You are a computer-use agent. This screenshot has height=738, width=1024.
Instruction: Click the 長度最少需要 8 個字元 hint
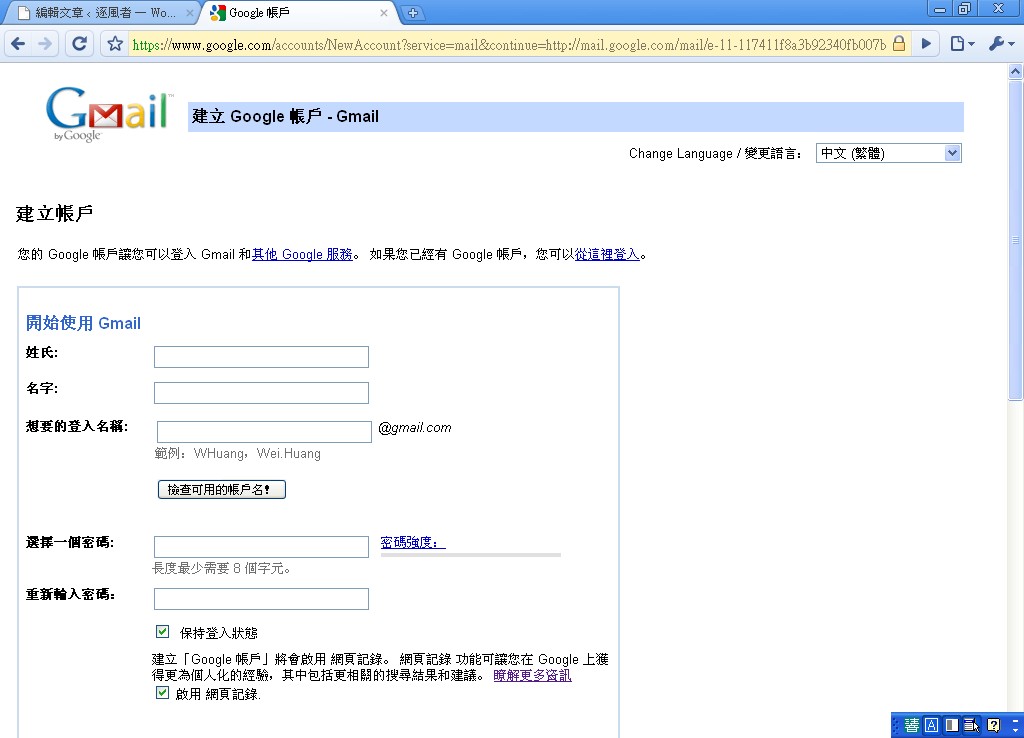coord(221,568)
